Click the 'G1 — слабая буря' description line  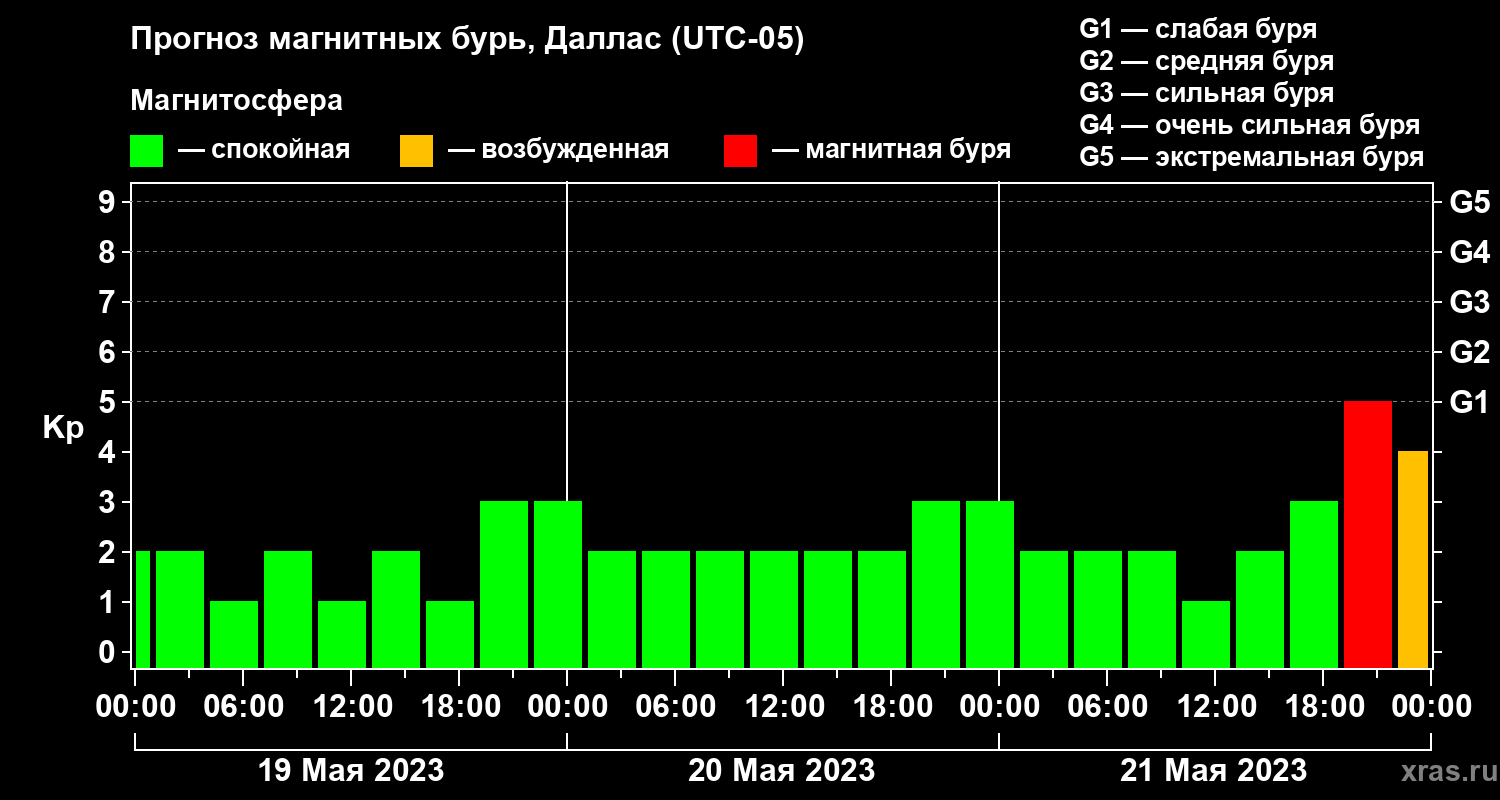pos(1198,29)
